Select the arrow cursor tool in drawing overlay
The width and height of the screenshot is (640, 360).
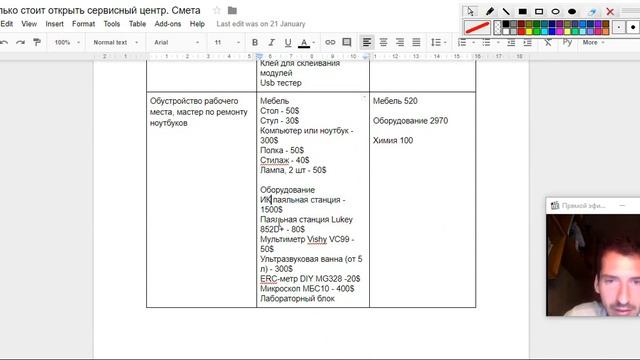point(471,11)
